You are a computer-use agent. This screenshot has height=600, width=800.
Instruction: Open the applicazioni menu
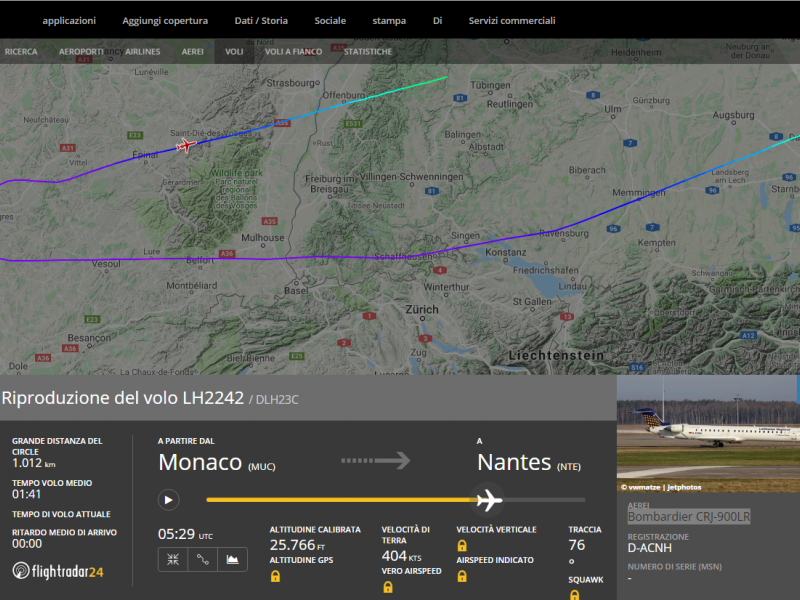[x=69, y=21]
